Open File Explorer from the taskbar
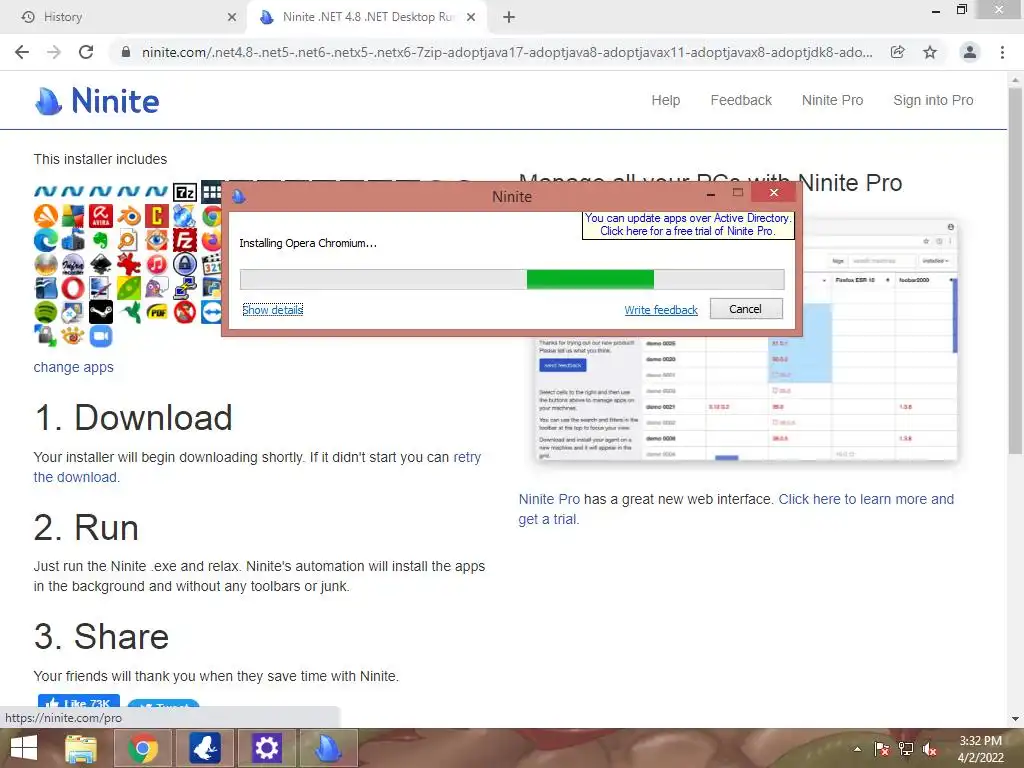Screen dimensions: 1024x768 pyautogui.click(x=81, y=748)
